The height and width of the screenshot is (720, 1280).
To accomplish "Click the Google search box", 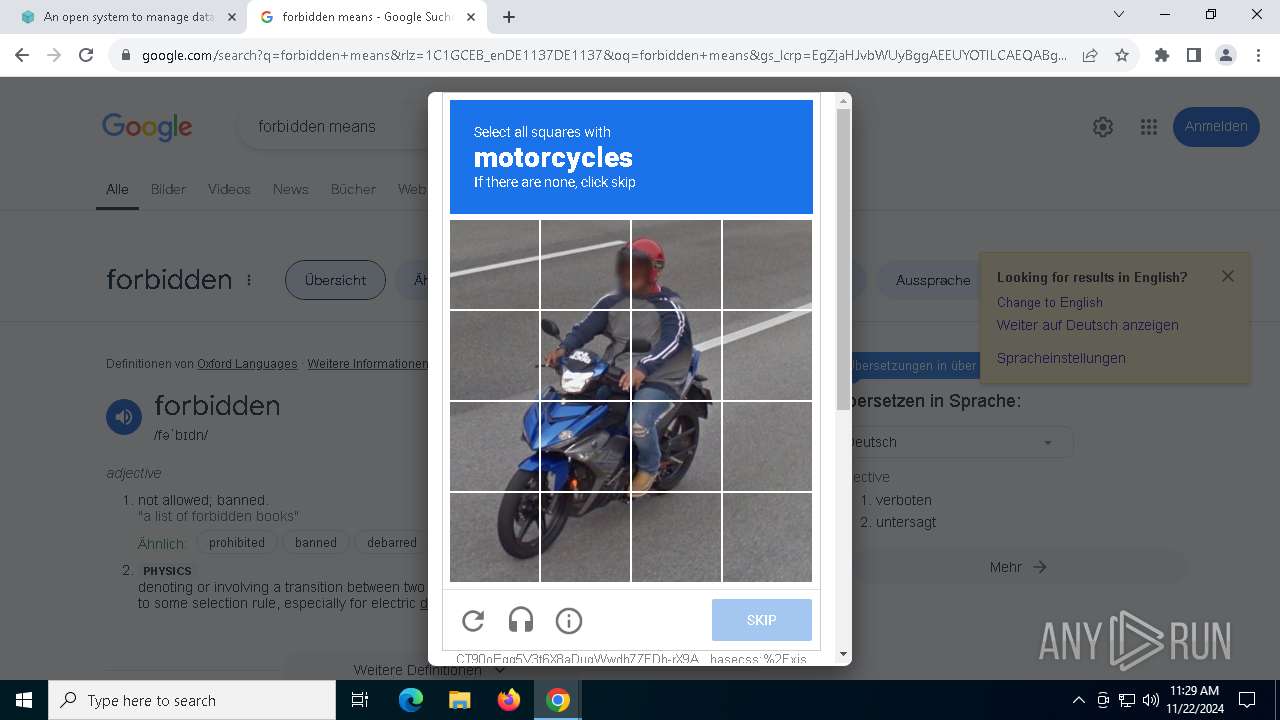I will 334,127.
